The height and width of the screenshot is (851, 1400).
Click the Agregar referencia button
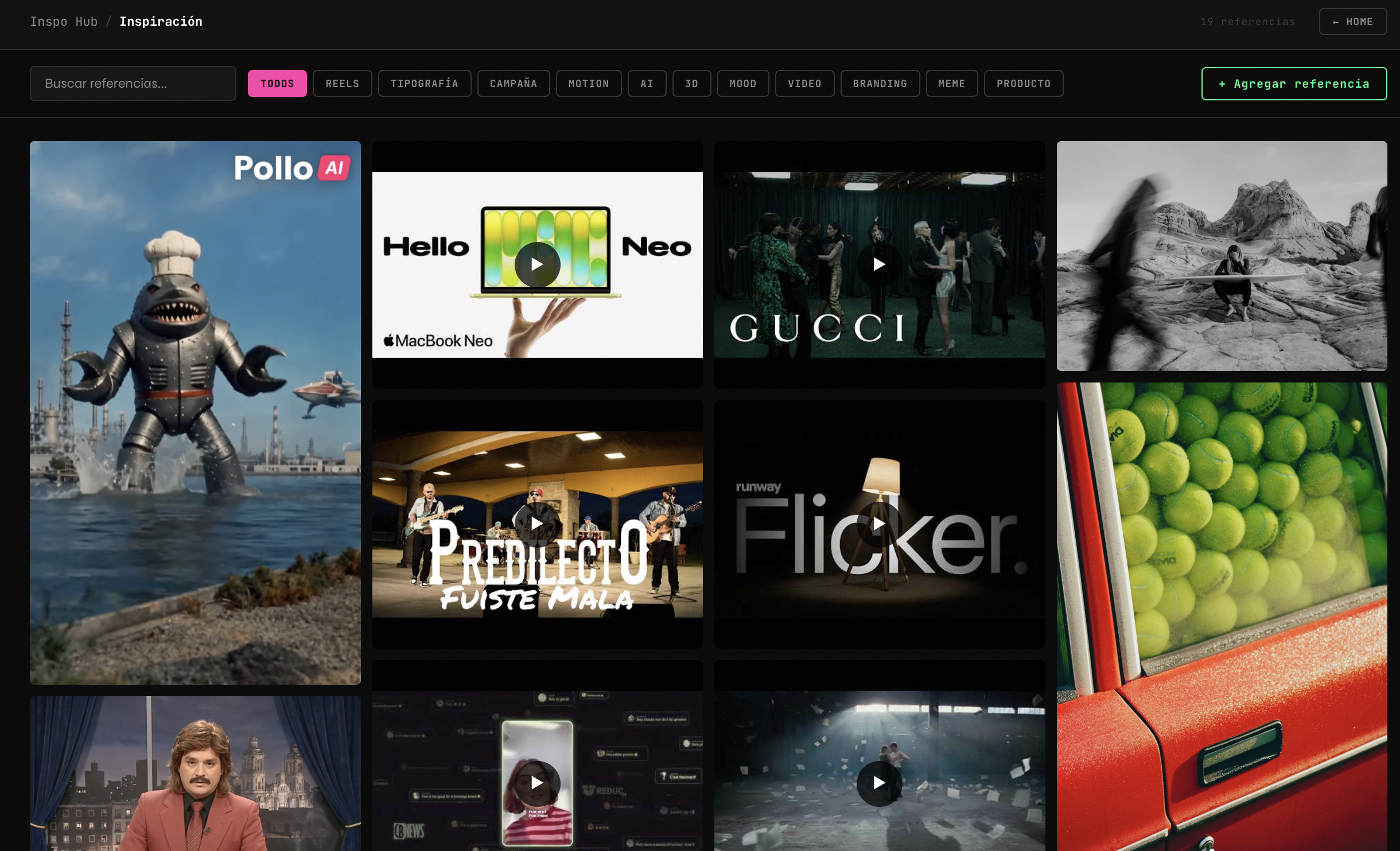point(1294,84)
